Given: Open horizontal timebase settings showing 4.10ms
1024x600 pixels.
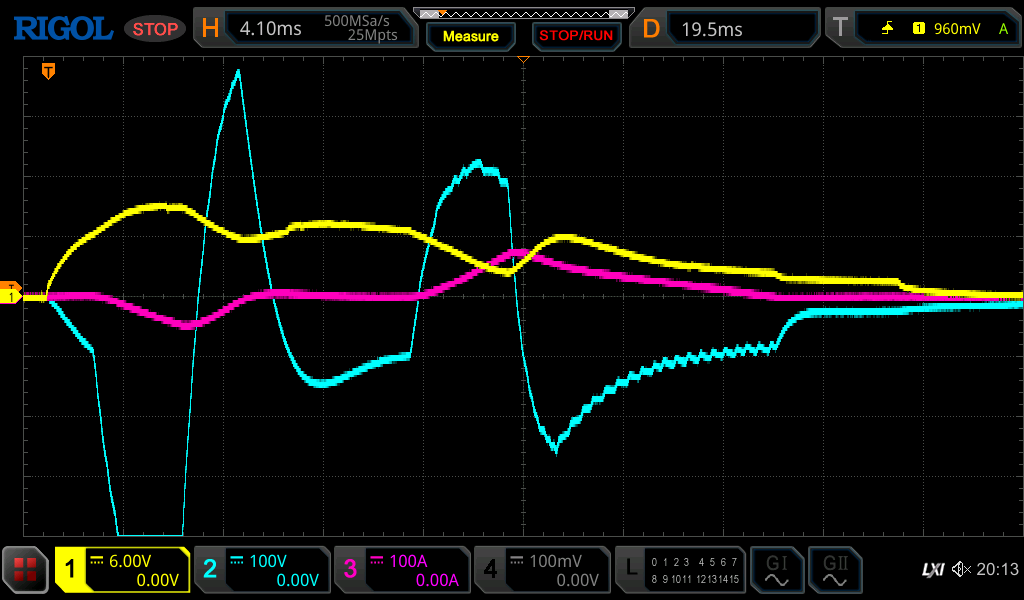Looking at the screenshot, I should click(306, 29).
